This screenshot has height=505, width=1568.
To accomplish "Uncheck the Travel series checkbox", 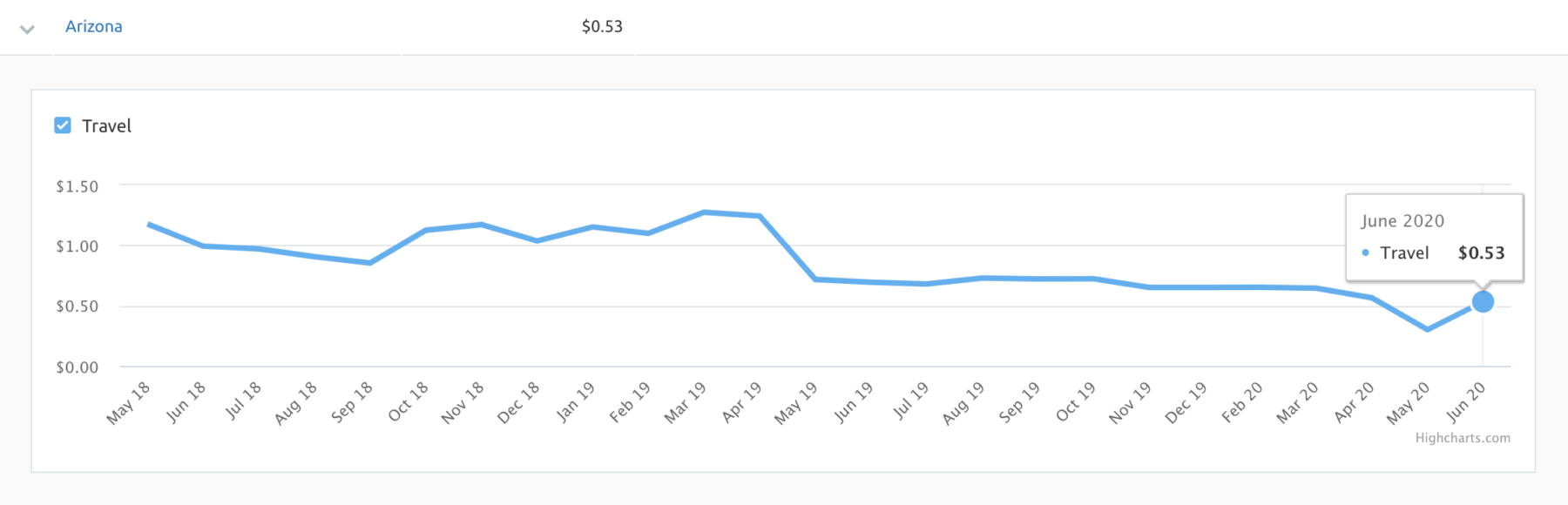I will [63, 125].
